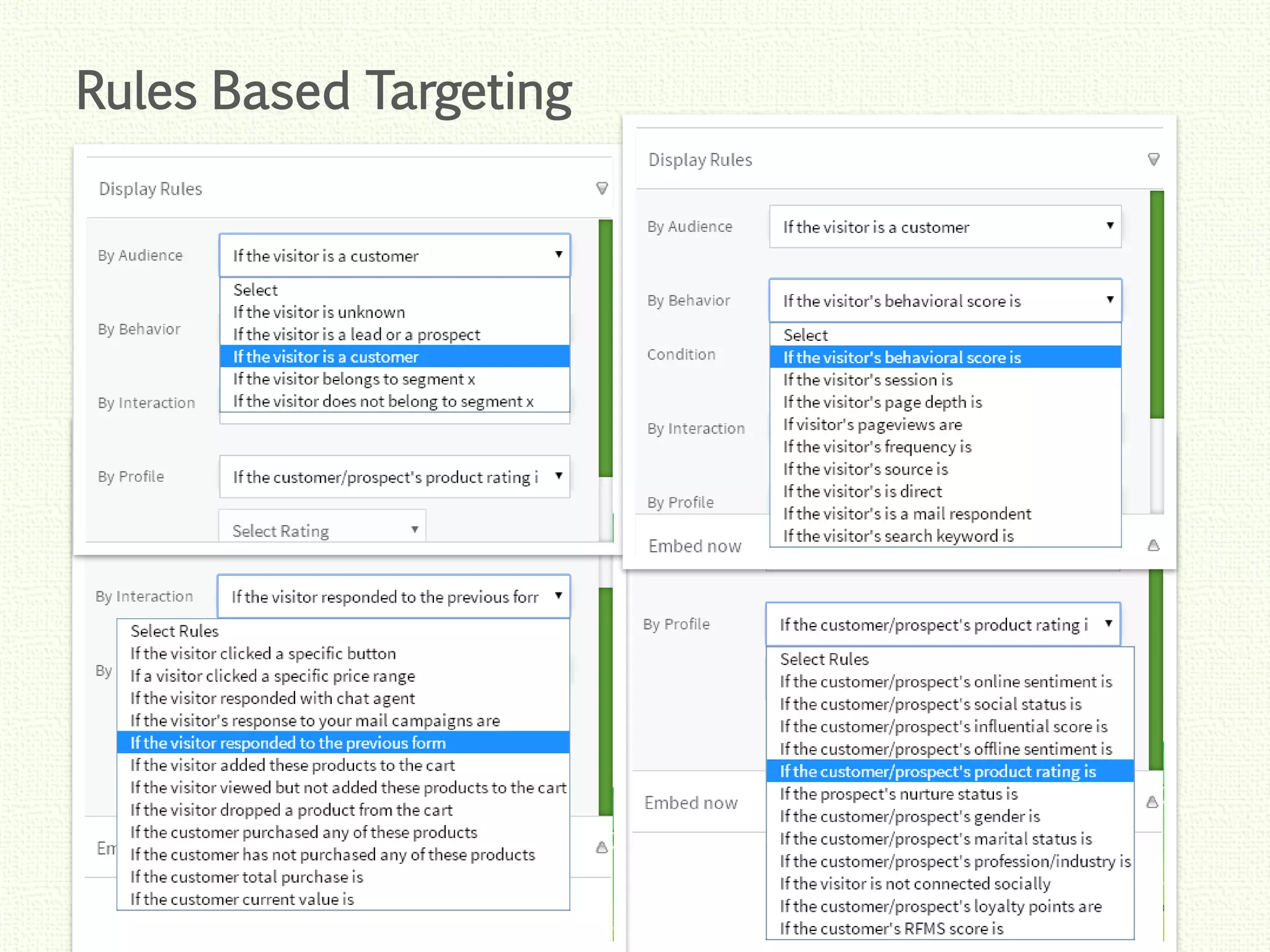Pick 'If the visitor's page depth is'
The height and width of the screenshot is (952, 1270).
click(882, 402)
